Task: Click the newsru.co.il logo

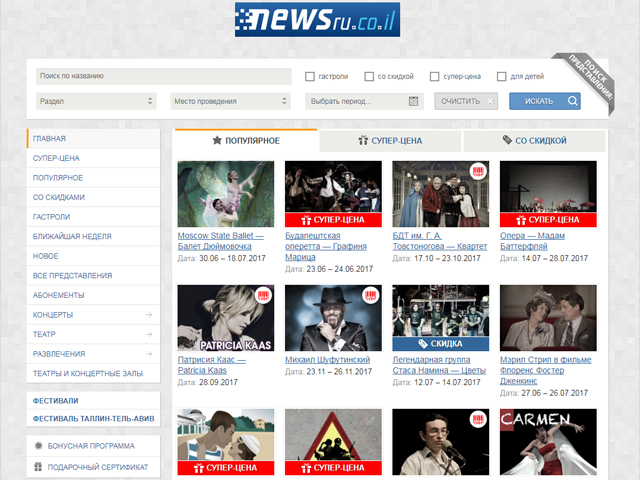Action: (x=317, y=20)
